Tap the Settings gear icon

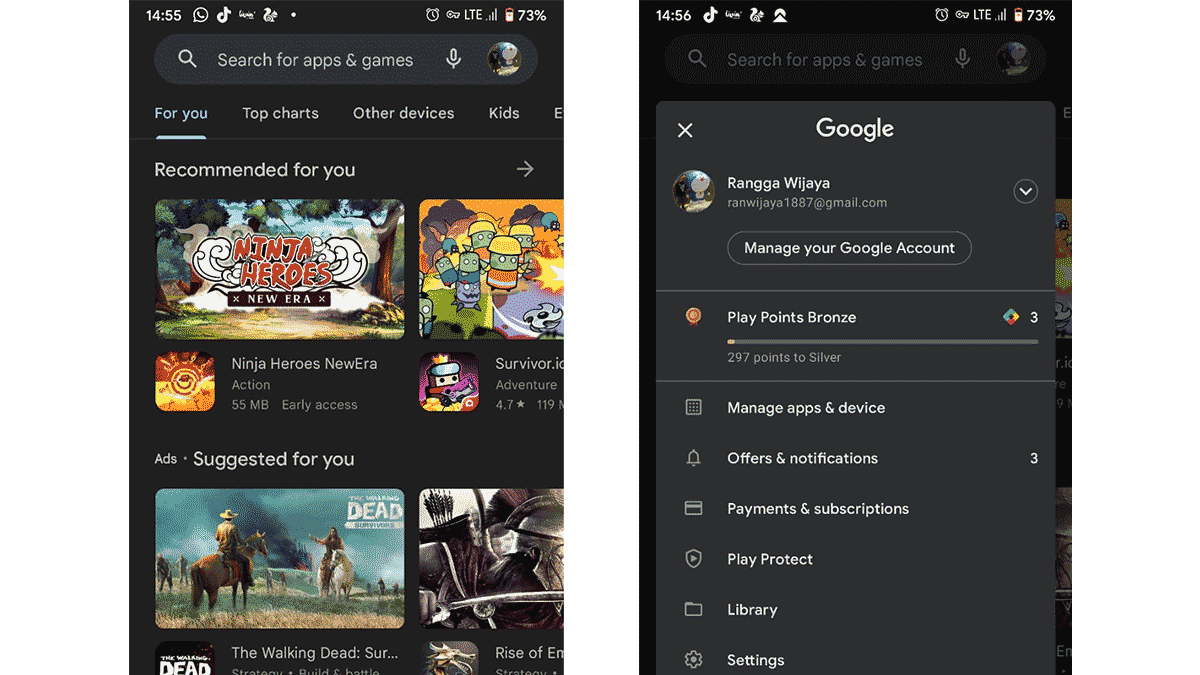693,660
